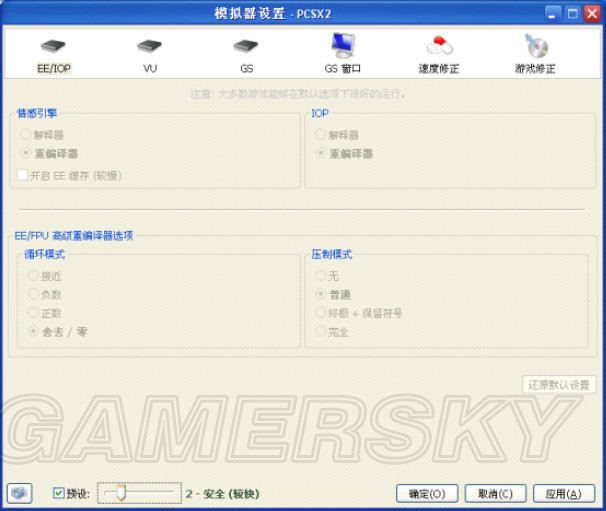Choose 终极 + 保留符号 in 压制模式
Screen dimensions: 606x511
(x=359, y=313)
